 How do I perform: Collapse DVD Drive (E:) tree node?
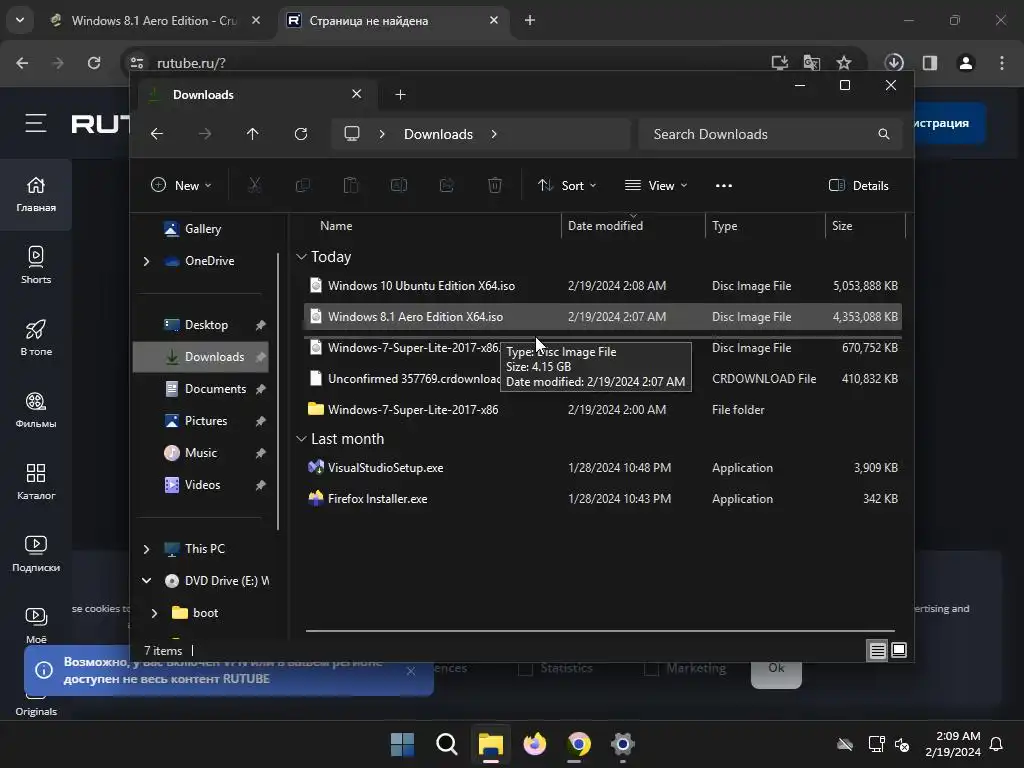(x=146, y=581)
